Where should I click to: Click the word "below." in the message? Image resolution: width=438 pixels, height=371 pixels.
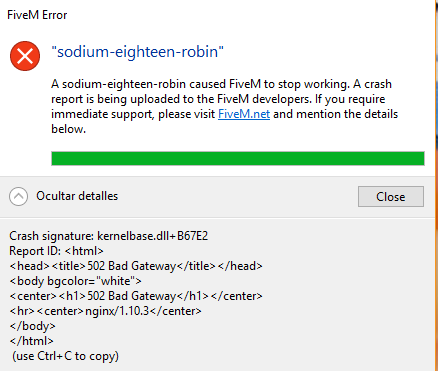(68, 129)
